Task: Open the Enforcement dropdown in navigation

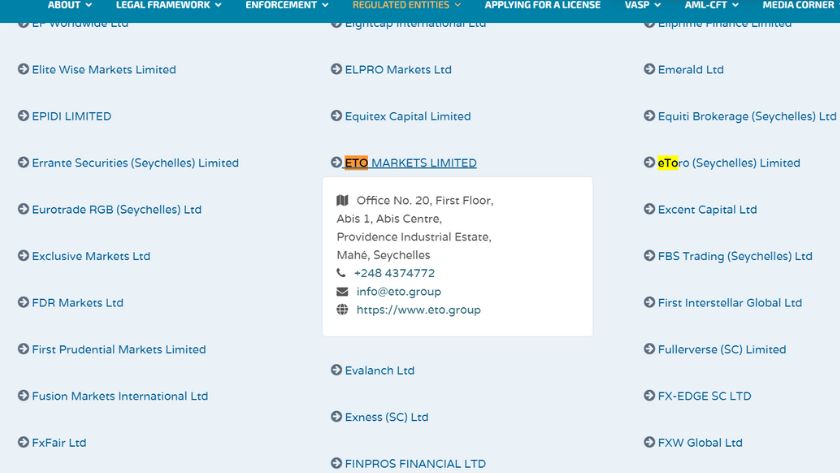Action: click(286, 5)
